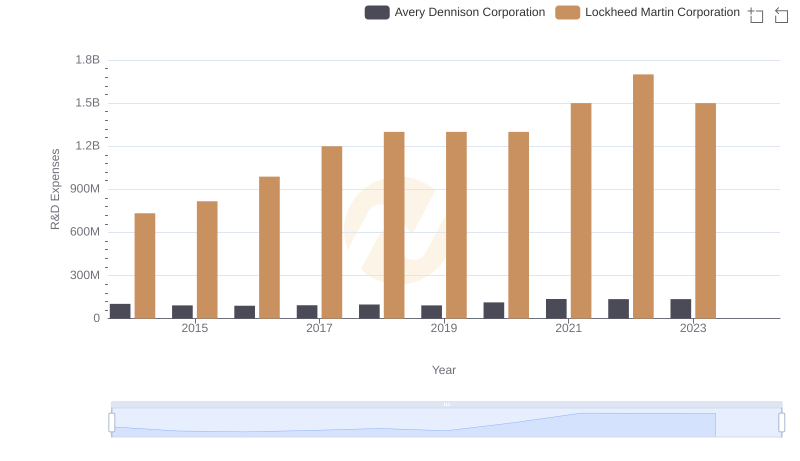Click the Lockheed Martin bar for 2014
Viewport: 800px width, 461px height.
[x=145, y=266]
